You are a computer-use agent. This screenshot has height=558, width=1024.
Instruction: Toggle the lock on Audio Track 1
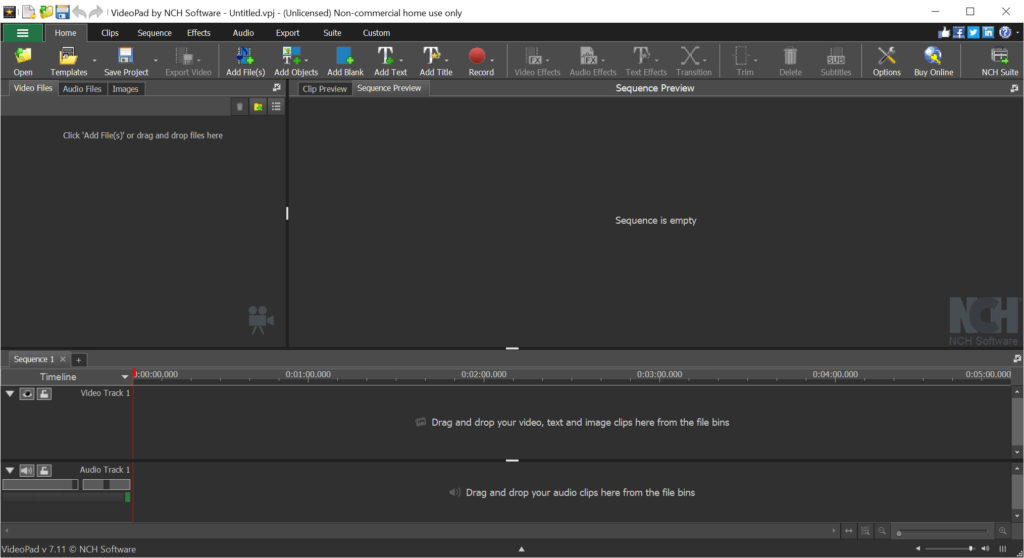[x=44, y=470]
